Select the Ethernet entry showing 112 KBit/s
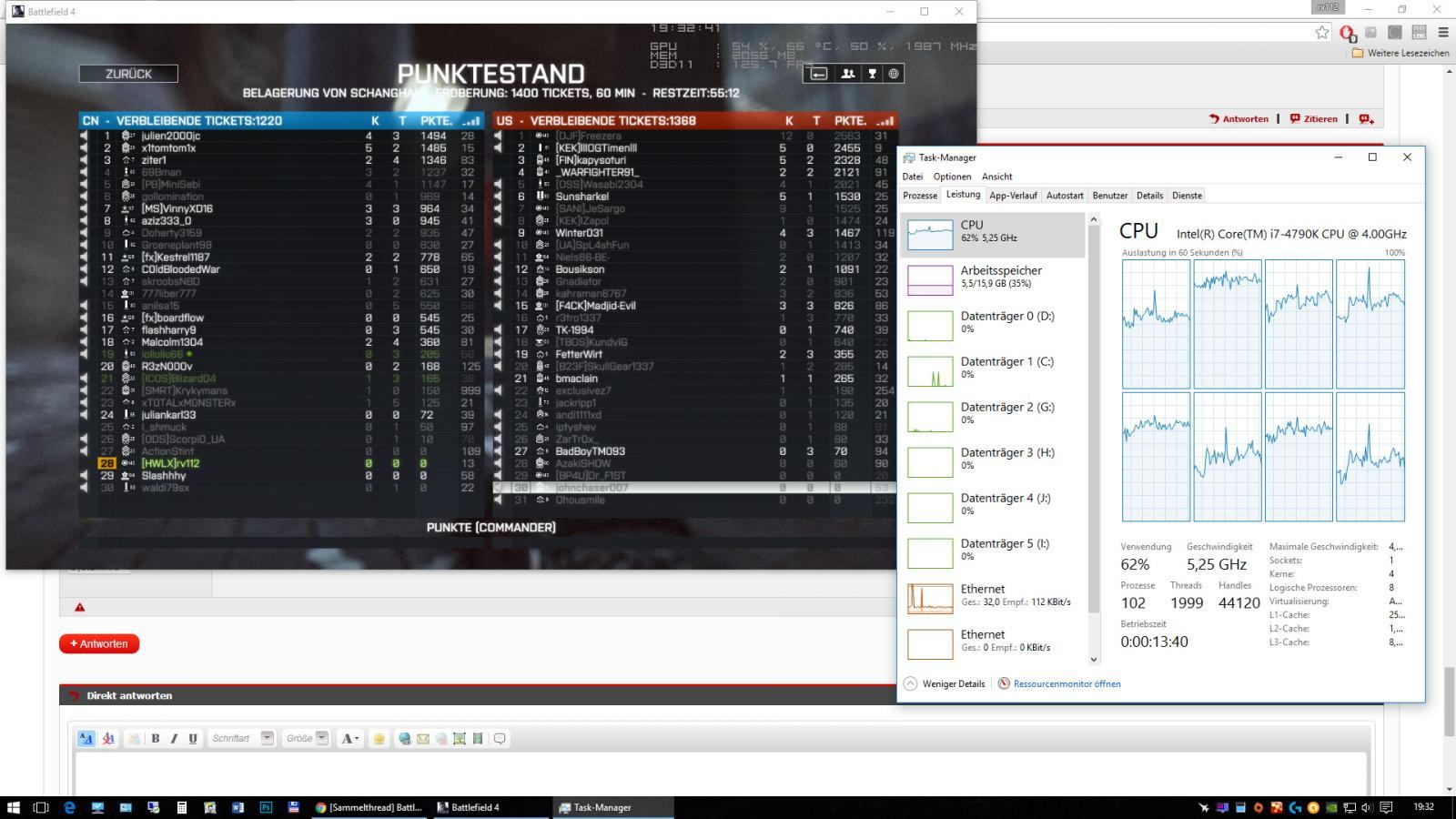Screen dimensions: 1456x819 (994, 599)
